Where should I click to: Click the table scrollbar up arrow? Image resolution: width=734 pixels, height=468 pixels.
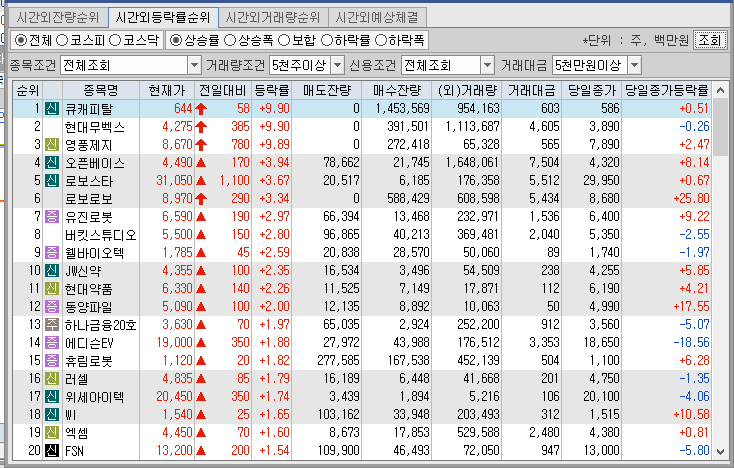[x=720, y=90]
